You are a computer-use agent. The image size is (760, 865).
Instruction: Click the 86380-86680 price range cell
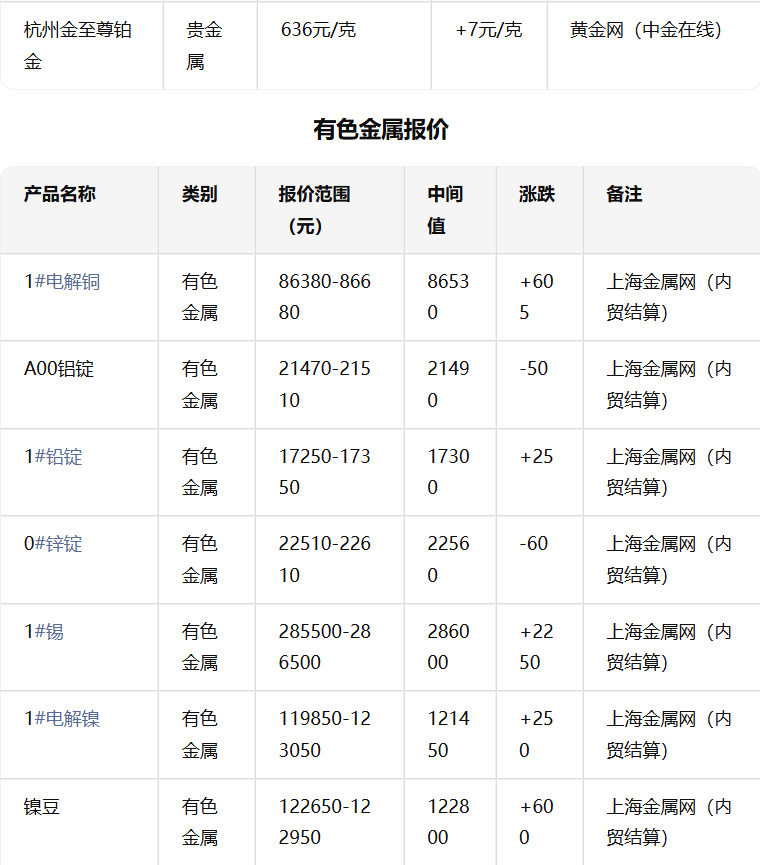pyautogui.click(x=324, y=297)
